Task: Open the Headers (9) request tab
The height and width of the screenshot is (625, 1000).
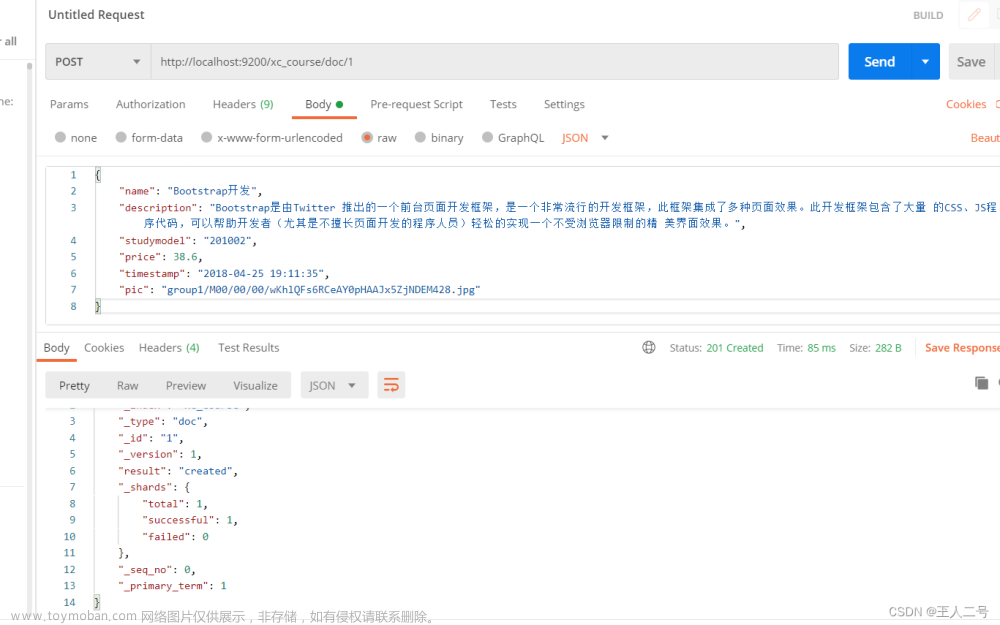Action: (x=243, y=104)
